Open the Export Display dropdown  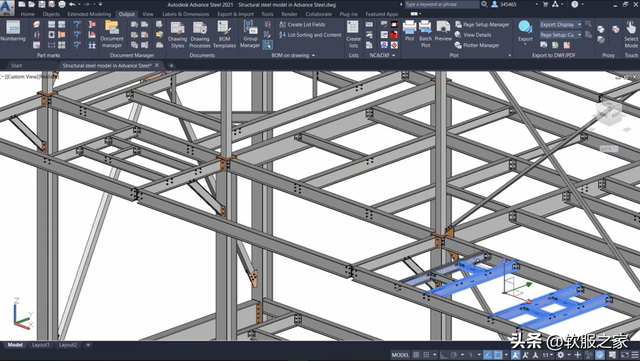560,25
